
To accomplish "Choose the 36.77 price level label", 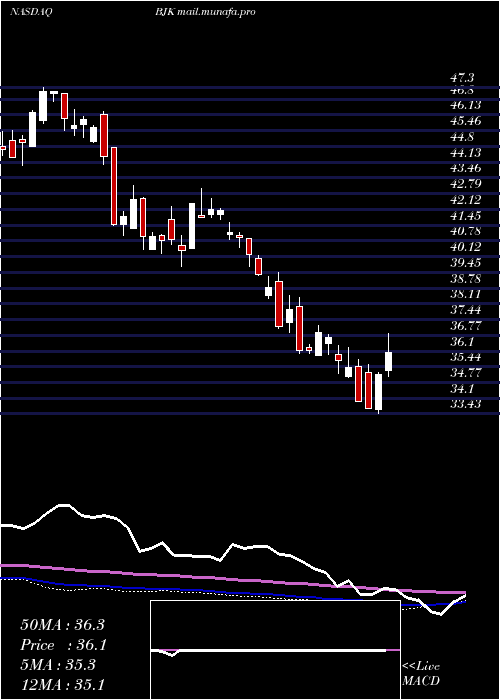I will click(x=465, y=325).
